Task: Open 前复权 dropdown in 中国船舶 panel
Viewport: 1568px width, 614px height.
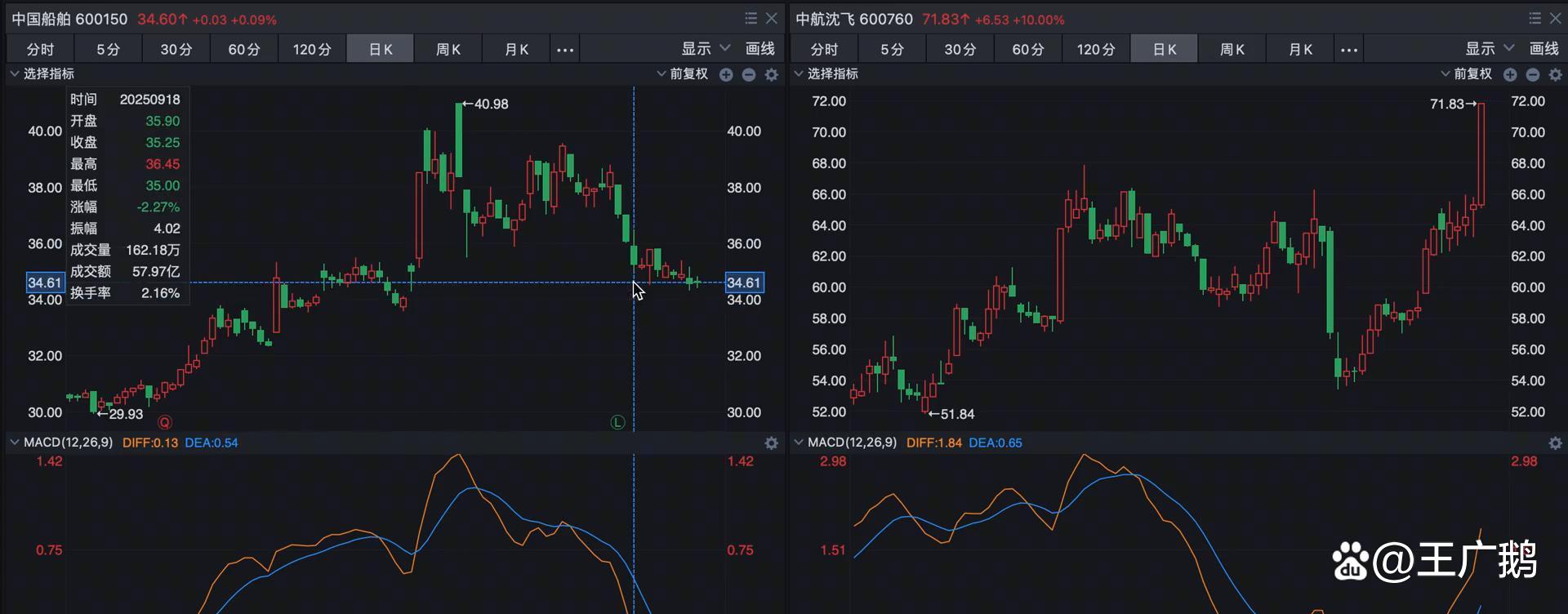Action: 682,74
